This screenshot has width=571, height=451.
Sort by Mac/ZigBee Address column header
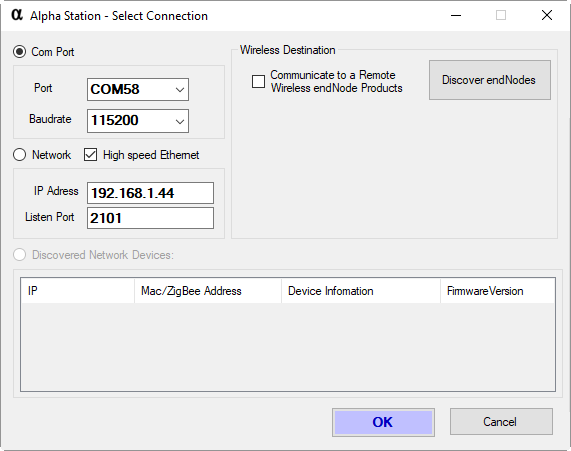click(x=208, y=291)
